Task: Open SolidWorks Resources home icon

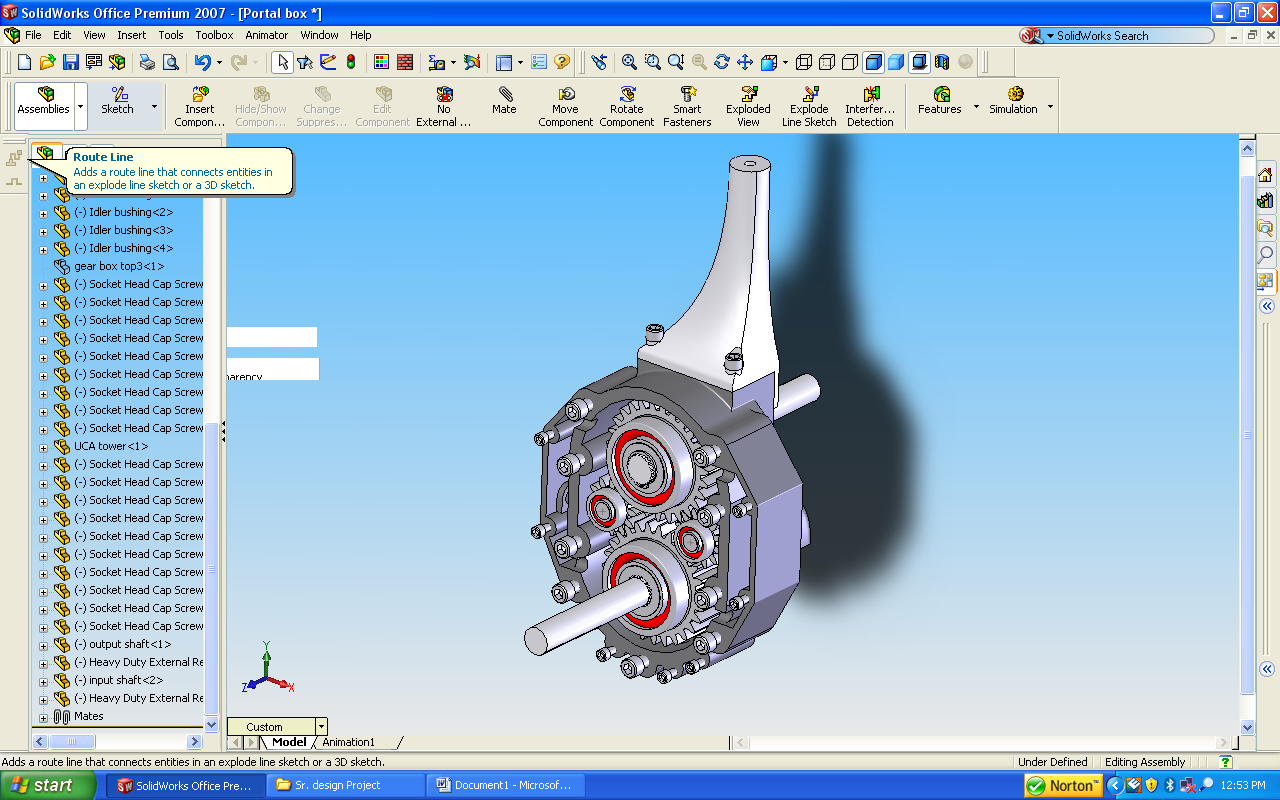Action: click(x=1266, y=174)
